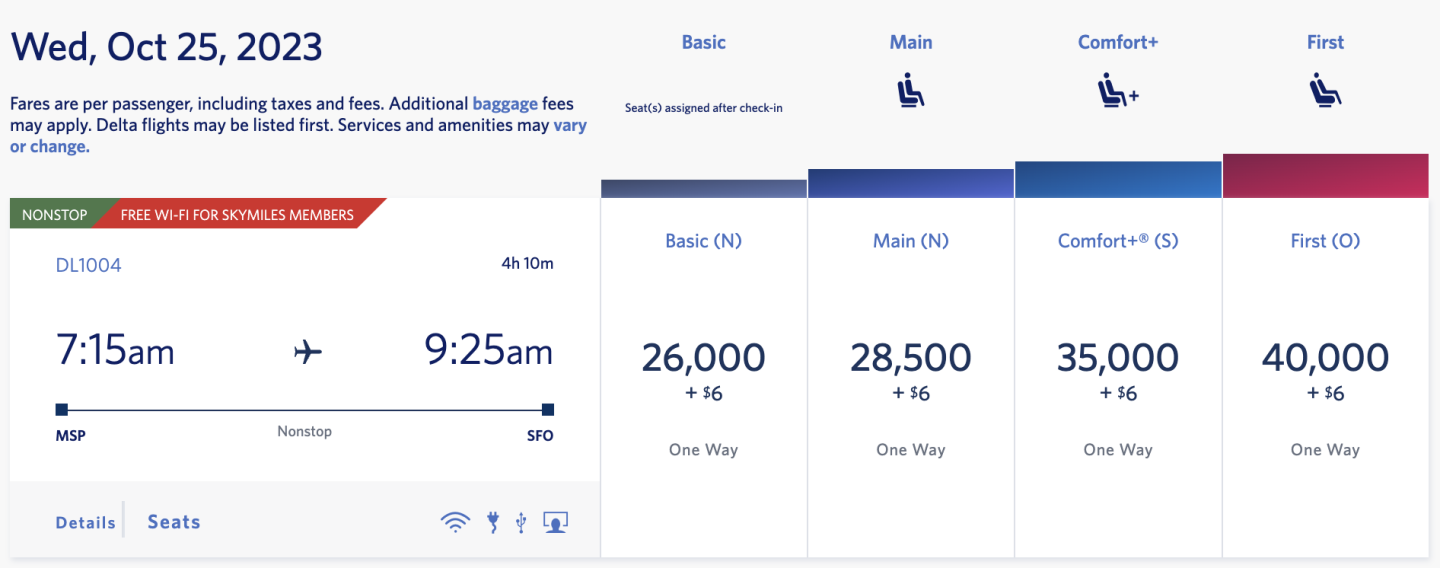Screen dimensions: 1440x568
Task: Select the Basic (N) 26,000 miles fare
Action: (703, 357)
